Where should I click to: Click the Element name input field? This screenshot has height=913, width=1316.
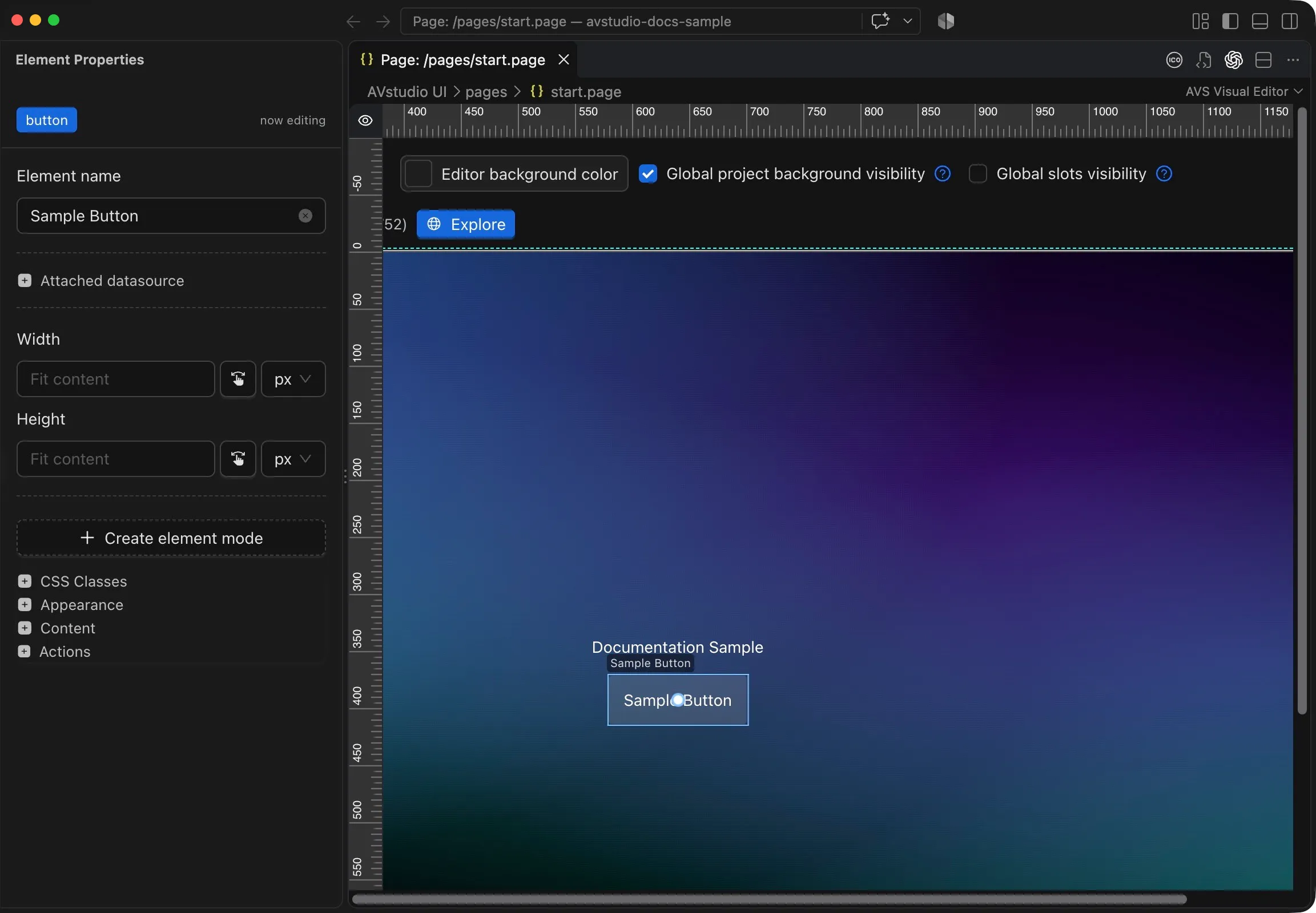pos(171,216)
